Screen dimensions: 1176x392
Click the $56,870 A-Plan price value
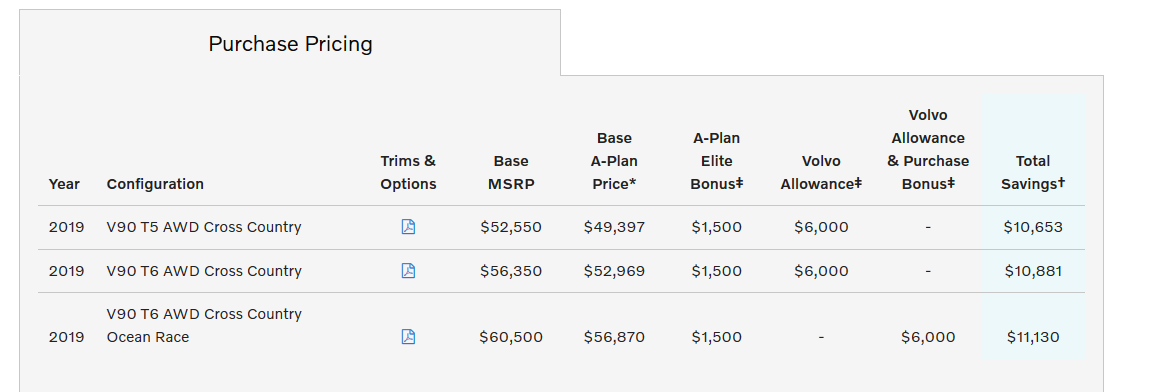(614, 337)
